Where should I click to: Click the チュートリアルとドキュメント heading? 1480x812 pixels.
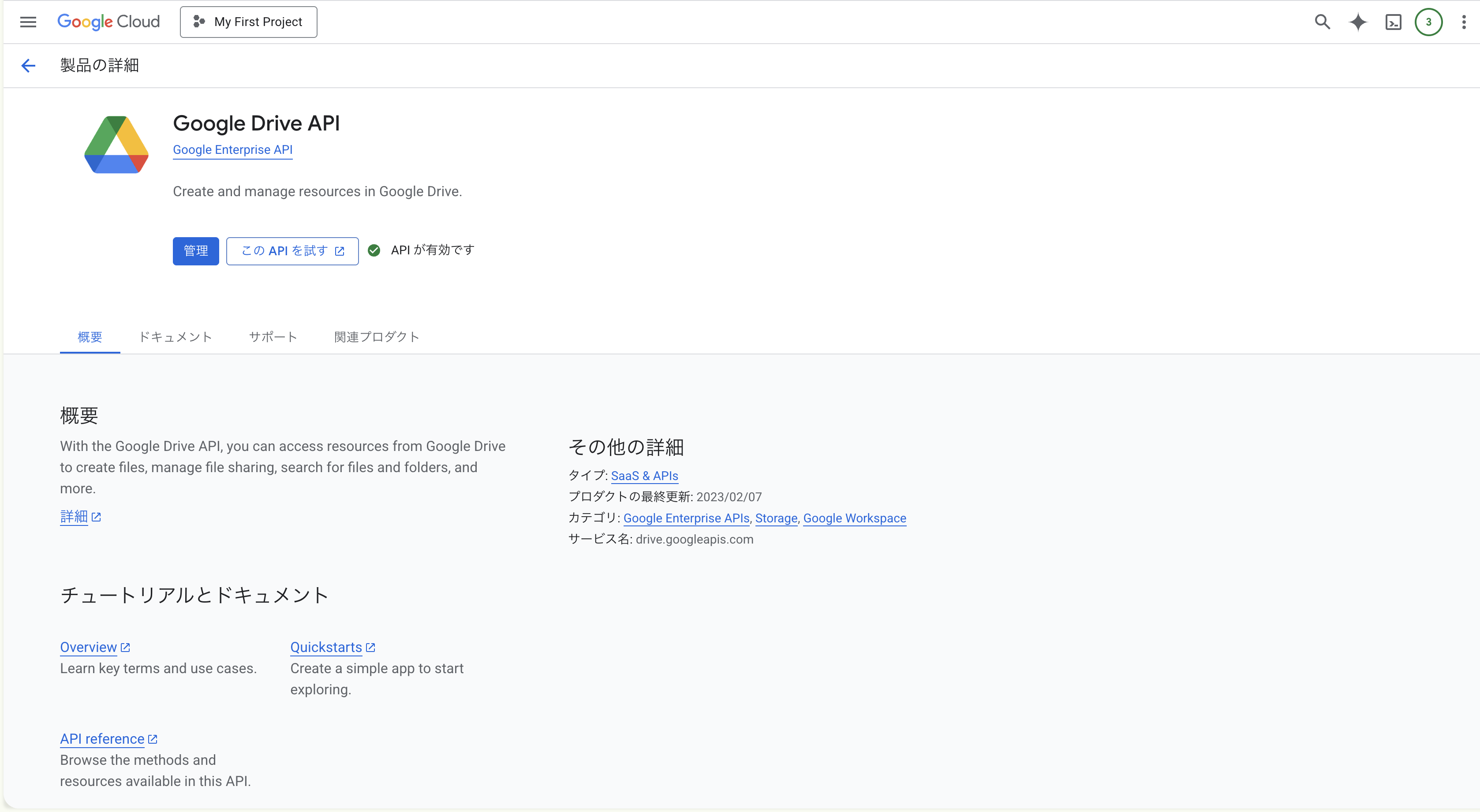click(195, 596)
